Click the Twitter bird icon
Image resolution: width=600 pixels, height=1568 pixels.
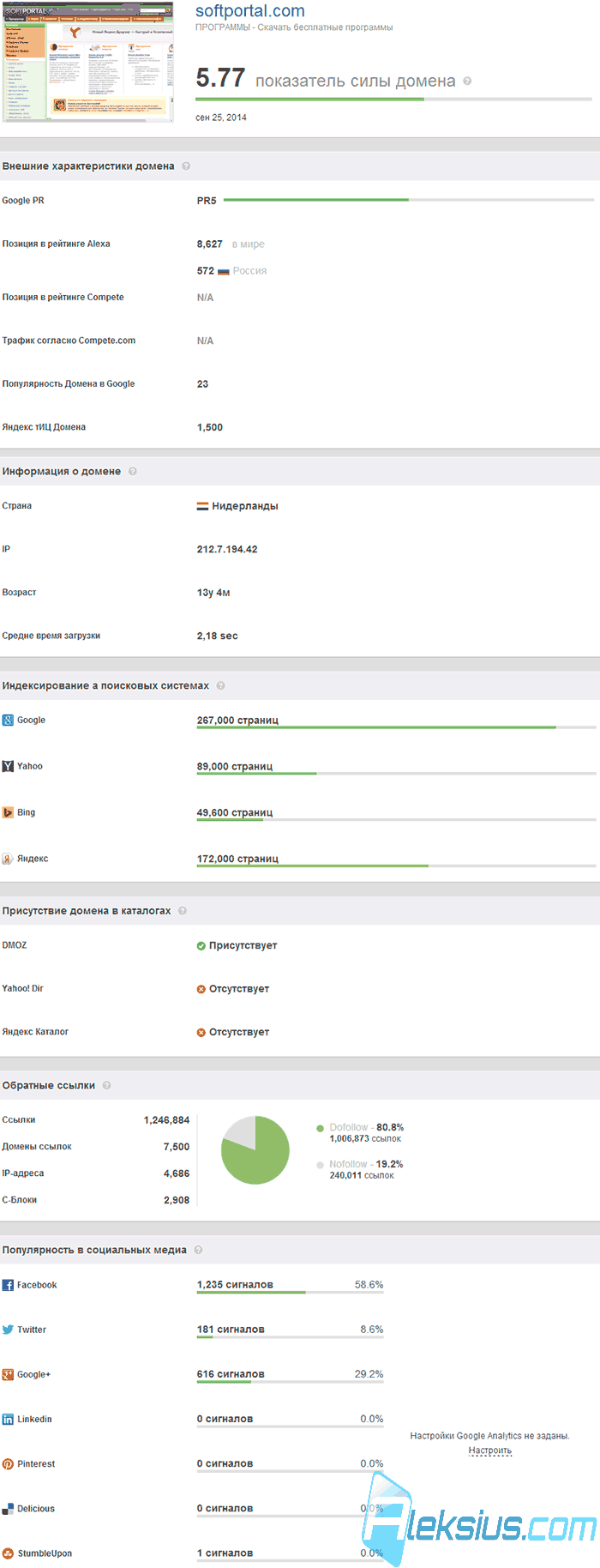[x=8, y=1330]
